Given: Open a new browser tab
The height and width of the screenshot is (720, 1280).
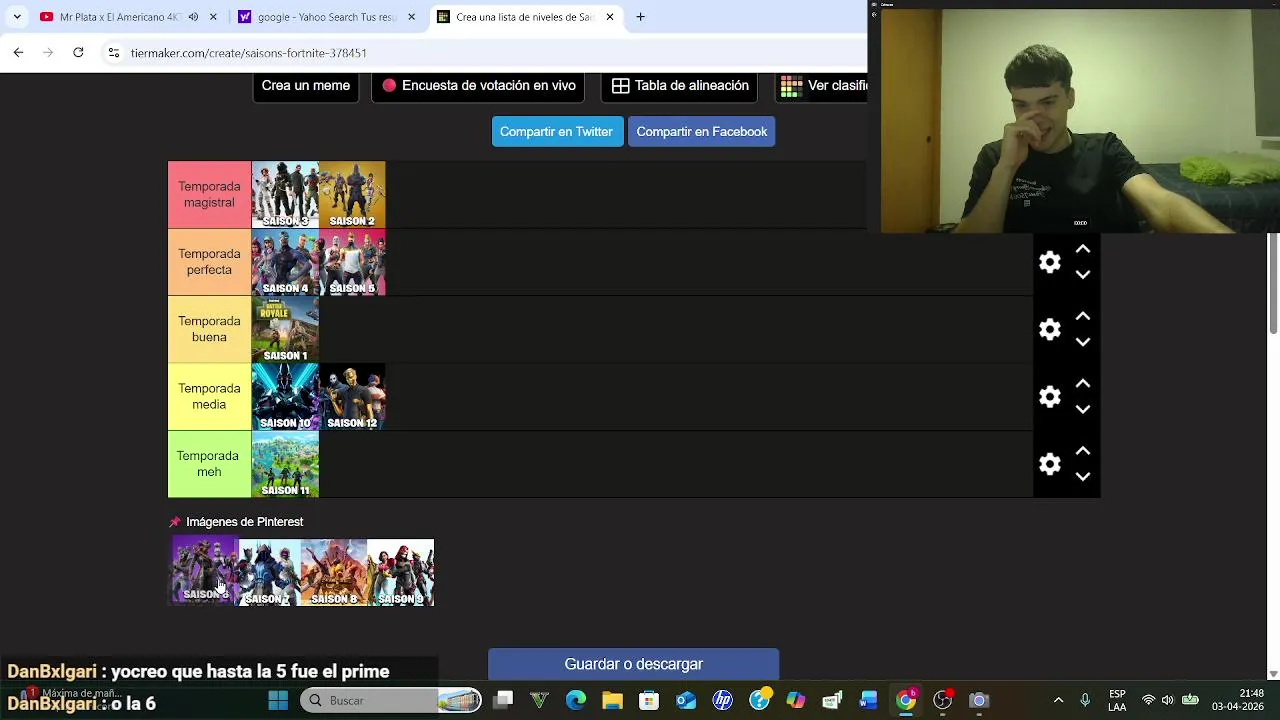Looking at the screenshot, I should point(640,17).
